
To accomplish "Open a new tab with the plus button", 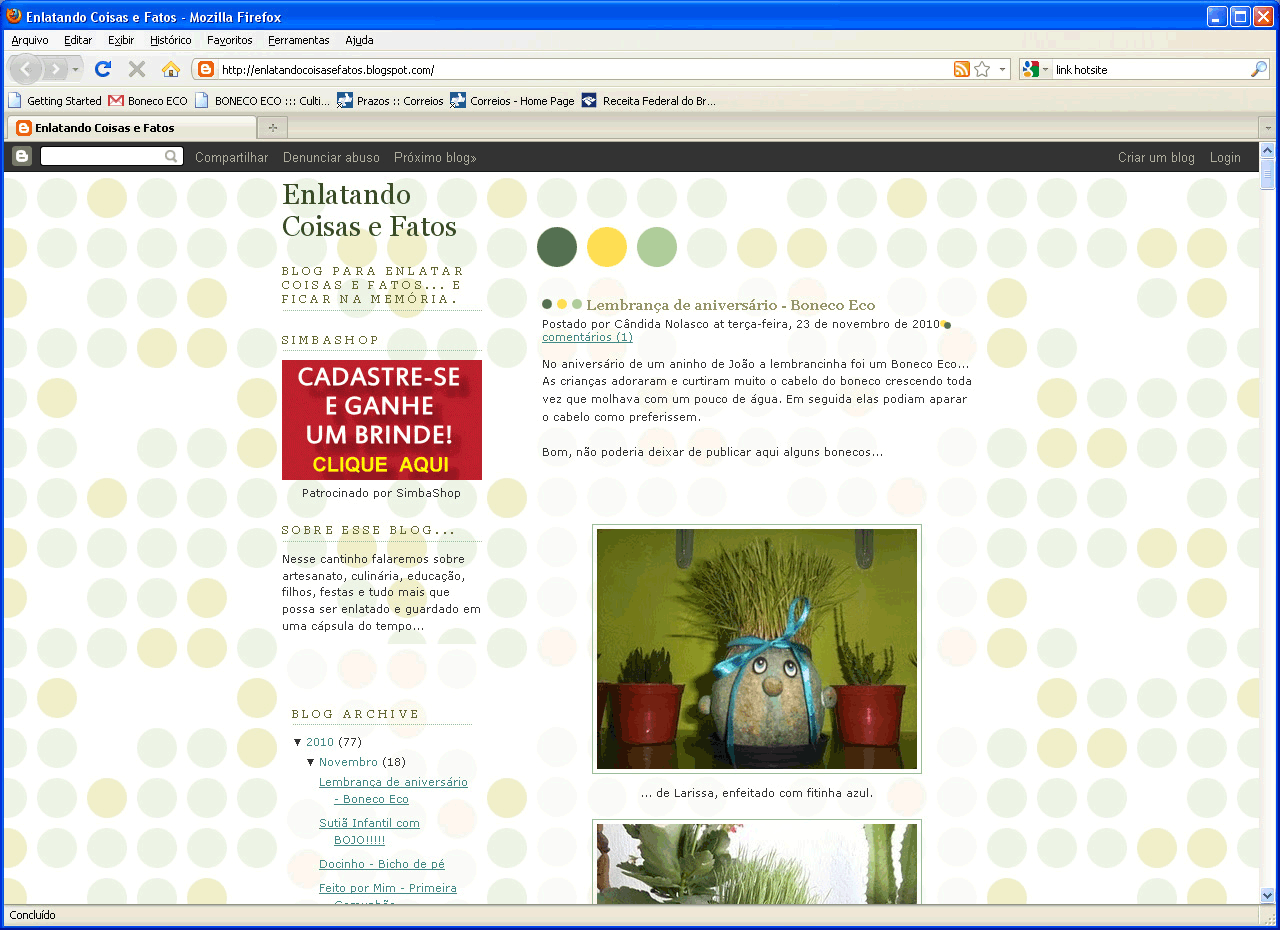I will 271,128.
